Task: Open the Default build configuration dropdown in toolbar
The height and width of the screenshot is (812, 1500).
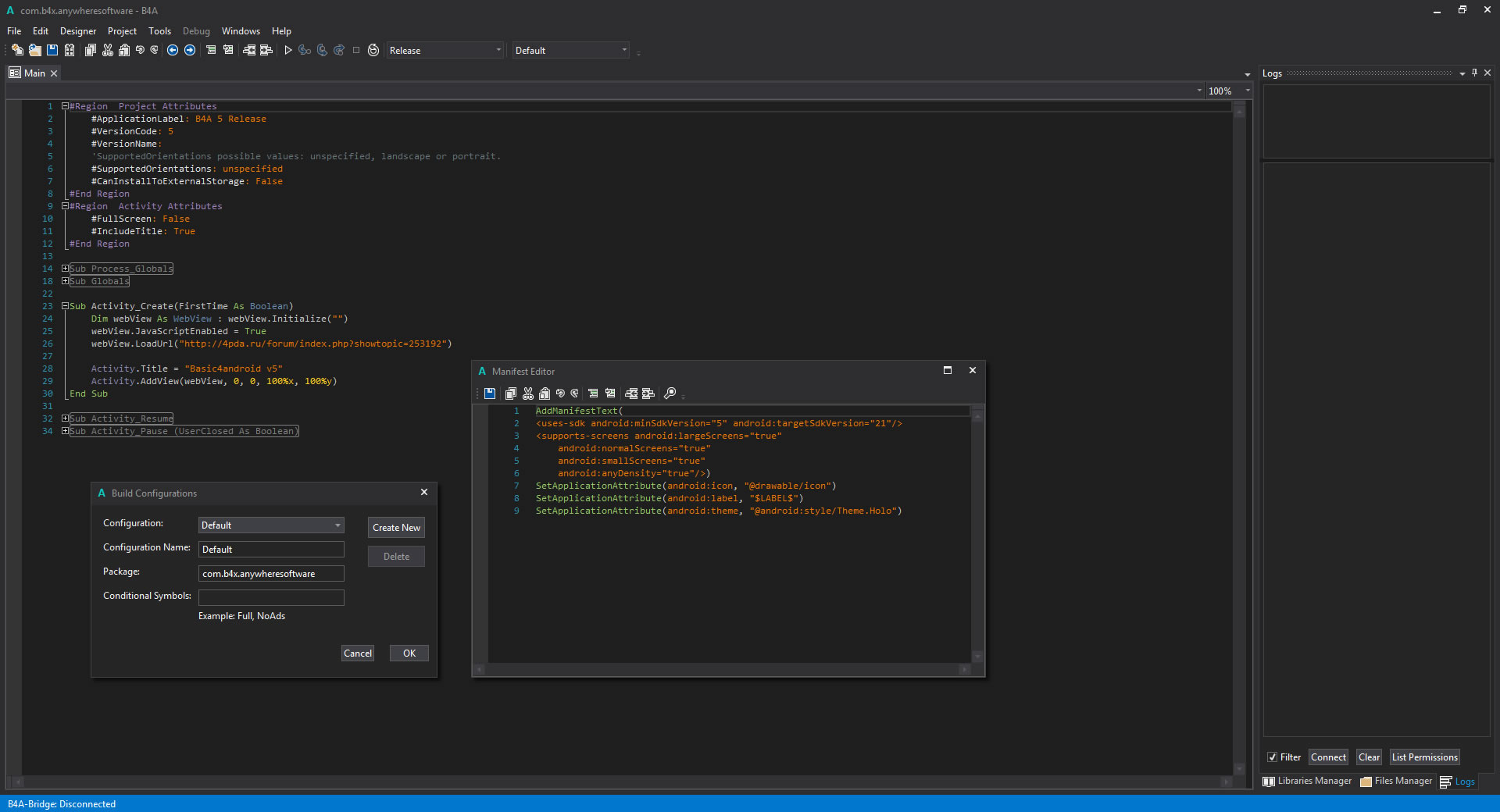Action: tap(570, 50)
